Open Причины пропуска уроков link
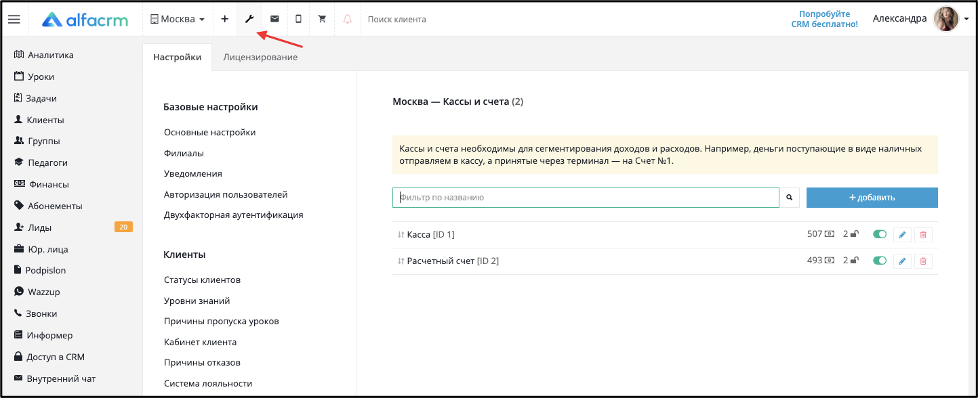The height and width of the screenshot is (400, 979). point(222,321)
